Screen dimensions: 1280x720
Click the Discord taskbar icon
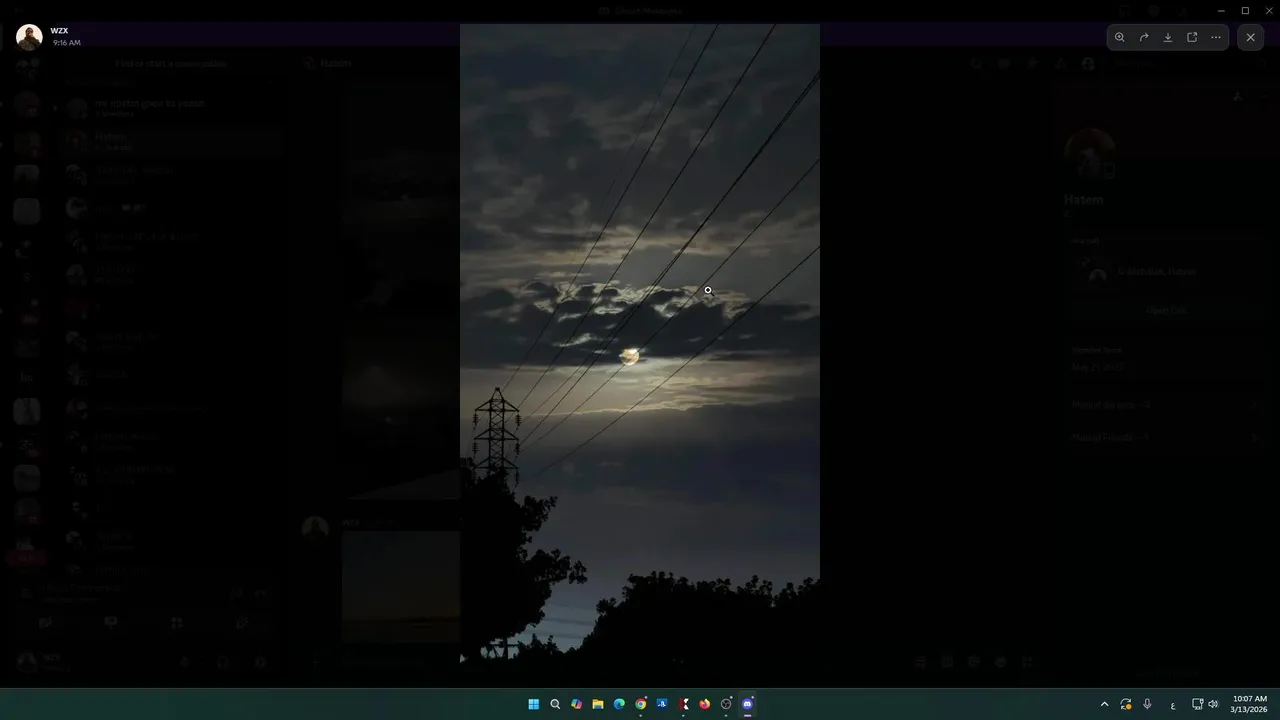tap(748, 704)
